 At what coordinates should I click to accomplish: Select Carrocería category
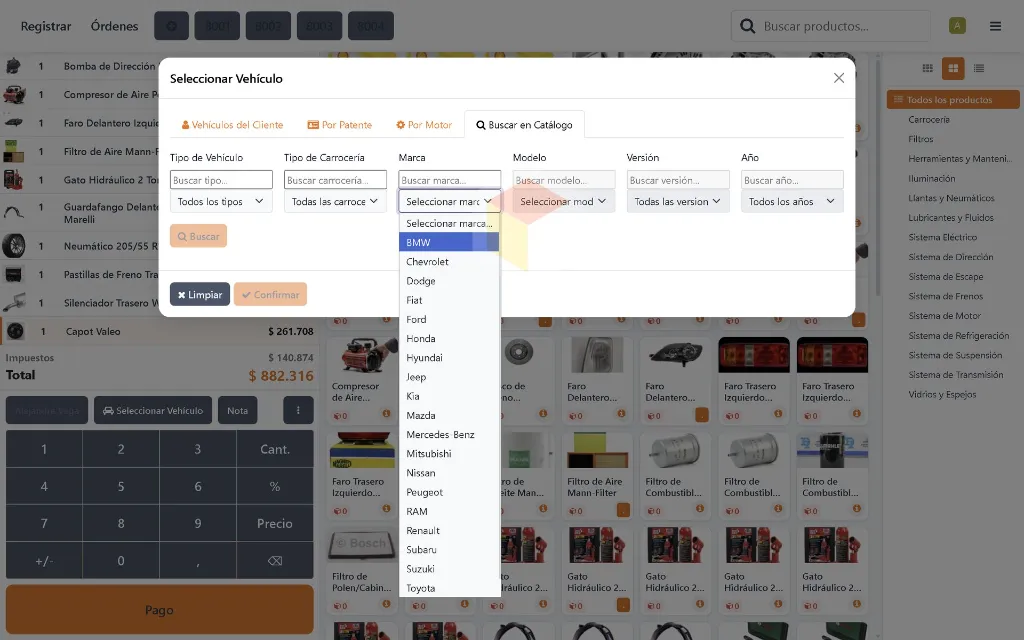coord(929,120)
